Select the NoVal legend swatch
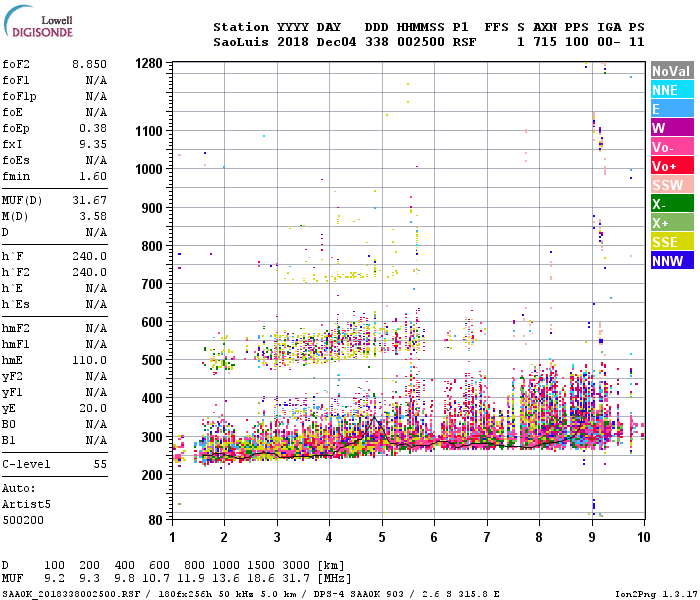This screenshot has height=600, width=700. (x=672, y=71)
